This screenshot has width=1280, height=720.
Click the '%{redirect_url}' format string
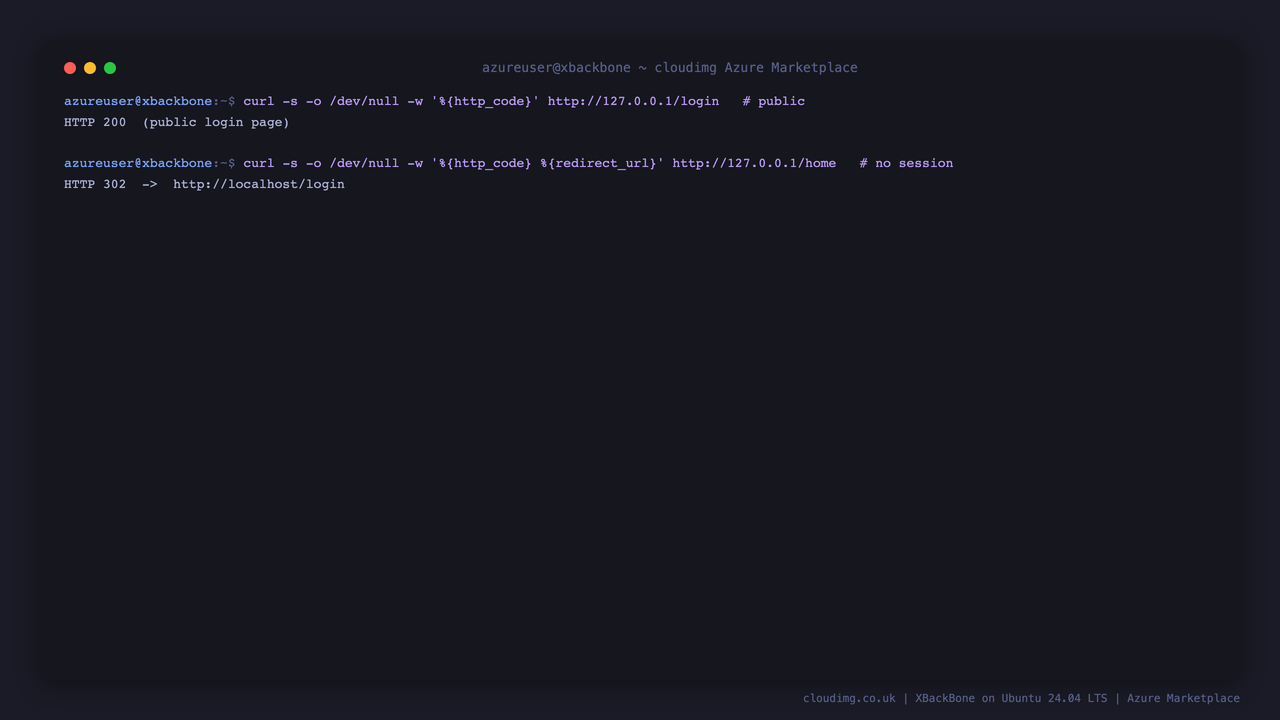[598, 163]
